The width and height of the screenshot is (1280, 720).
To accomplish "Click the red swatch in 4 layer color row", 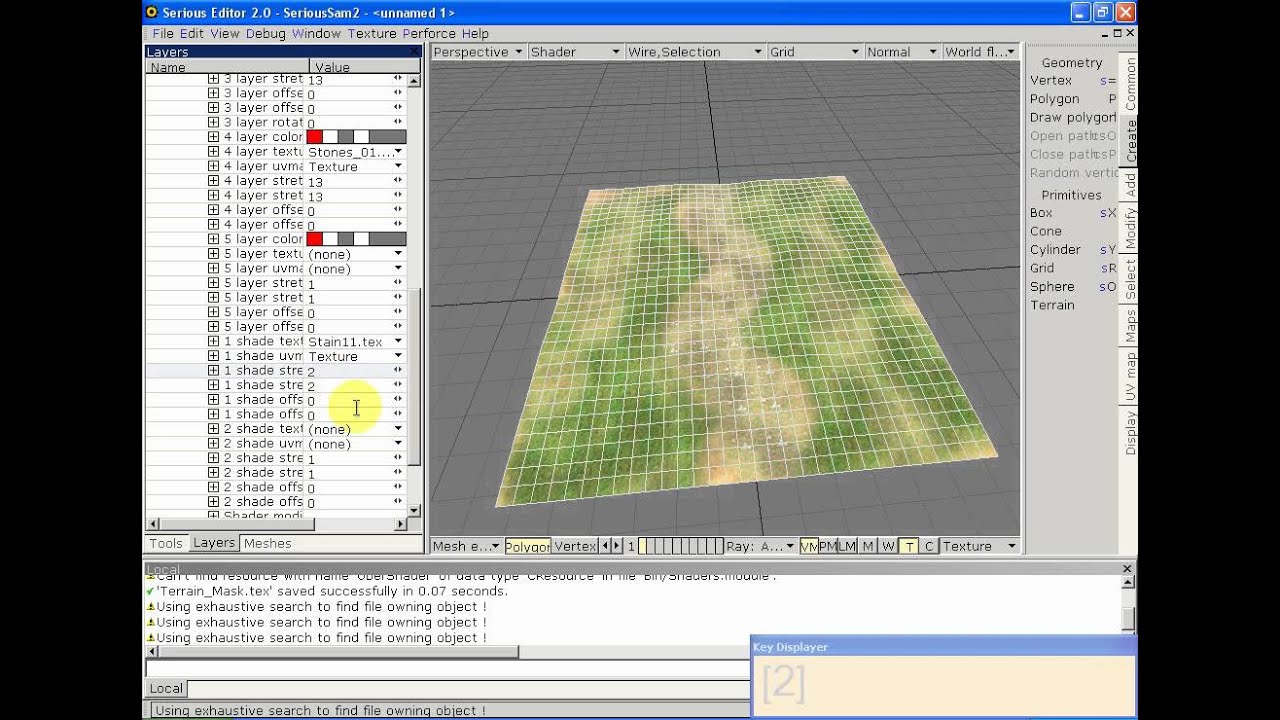I will click(x=314, y=137).
